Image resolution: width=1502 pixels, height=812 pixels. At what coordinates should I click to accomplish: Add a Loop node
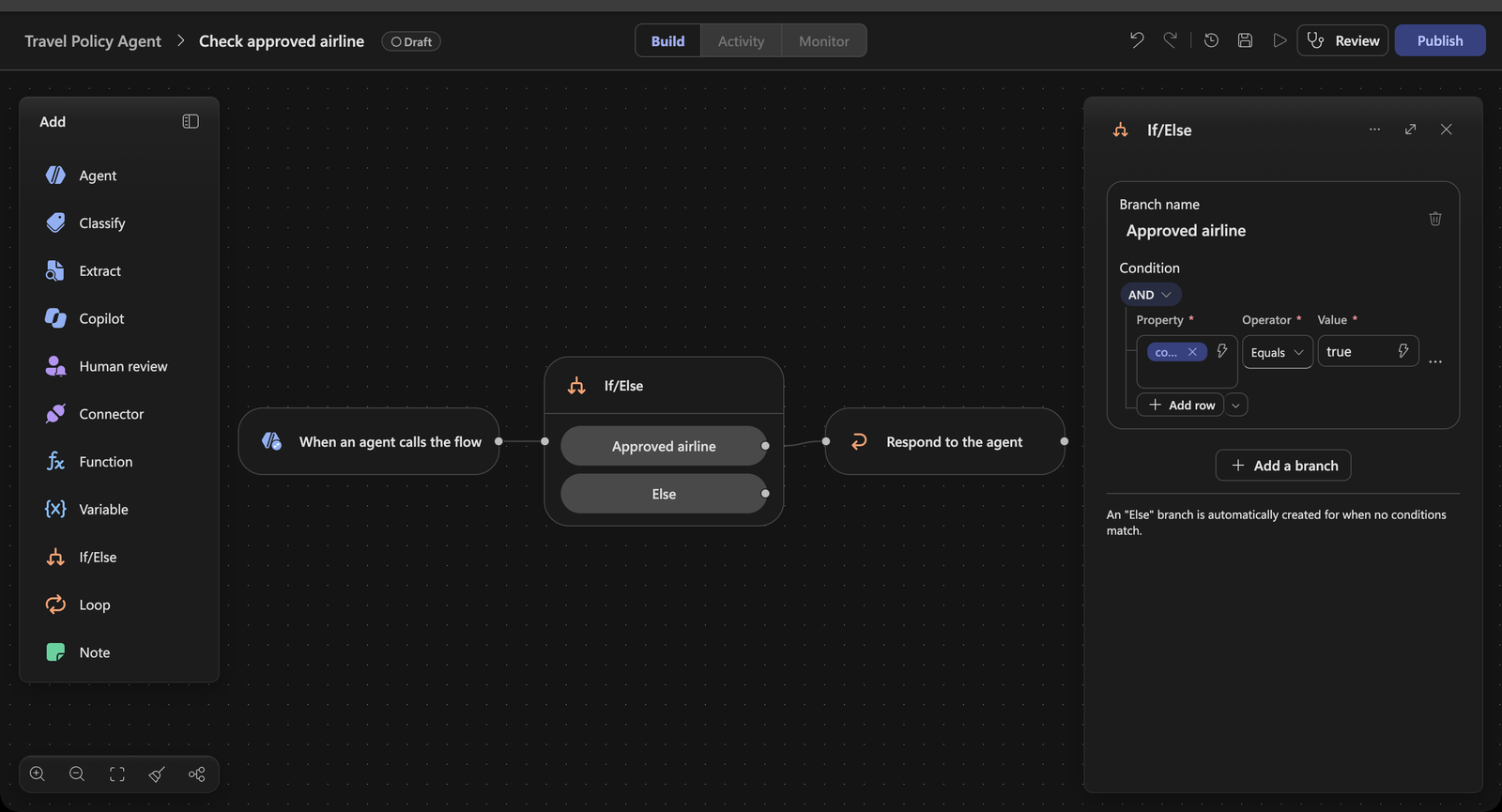[x=119, y=605]
